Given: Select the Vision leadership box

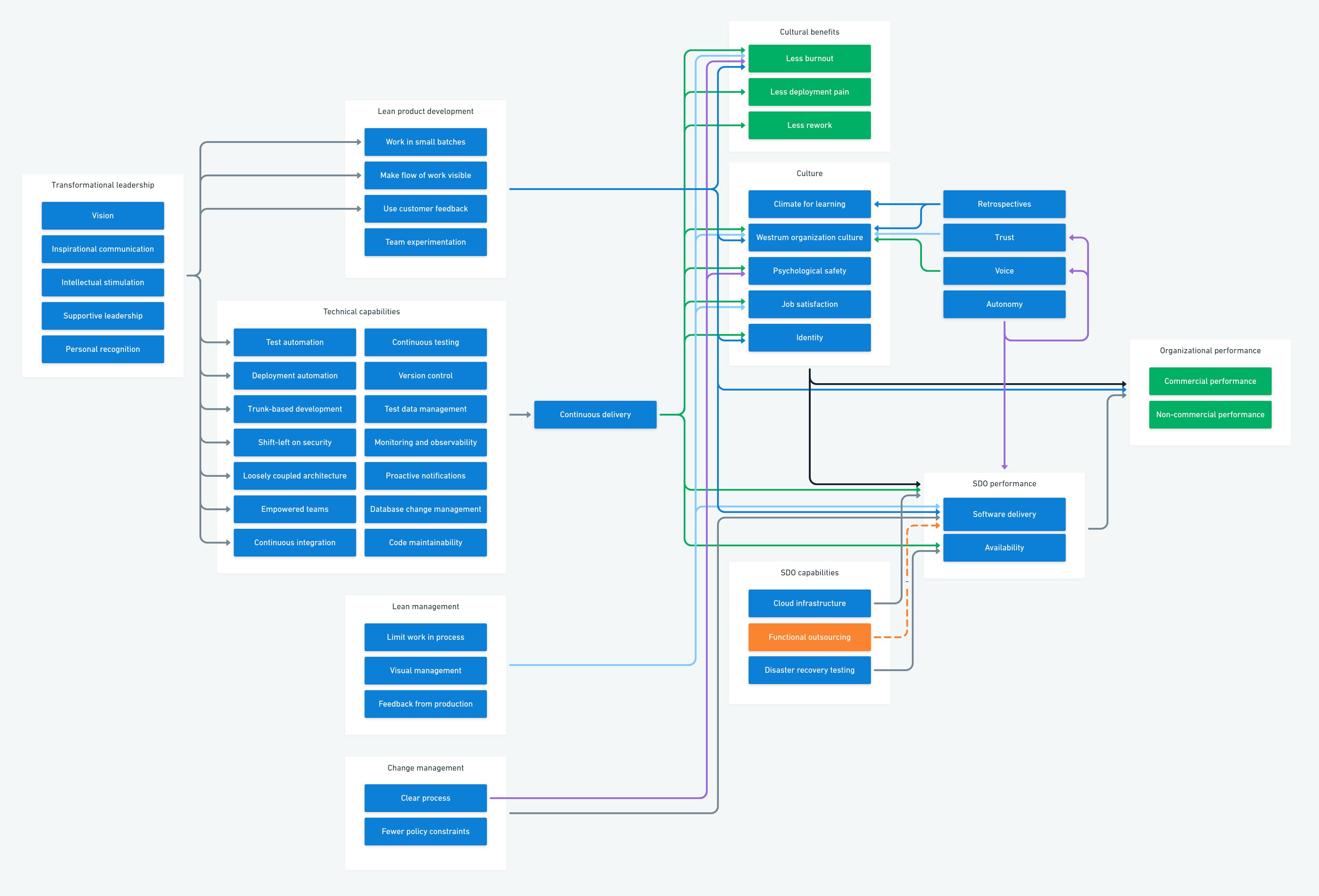Looking at the screenshot, I should coord(103,216).
